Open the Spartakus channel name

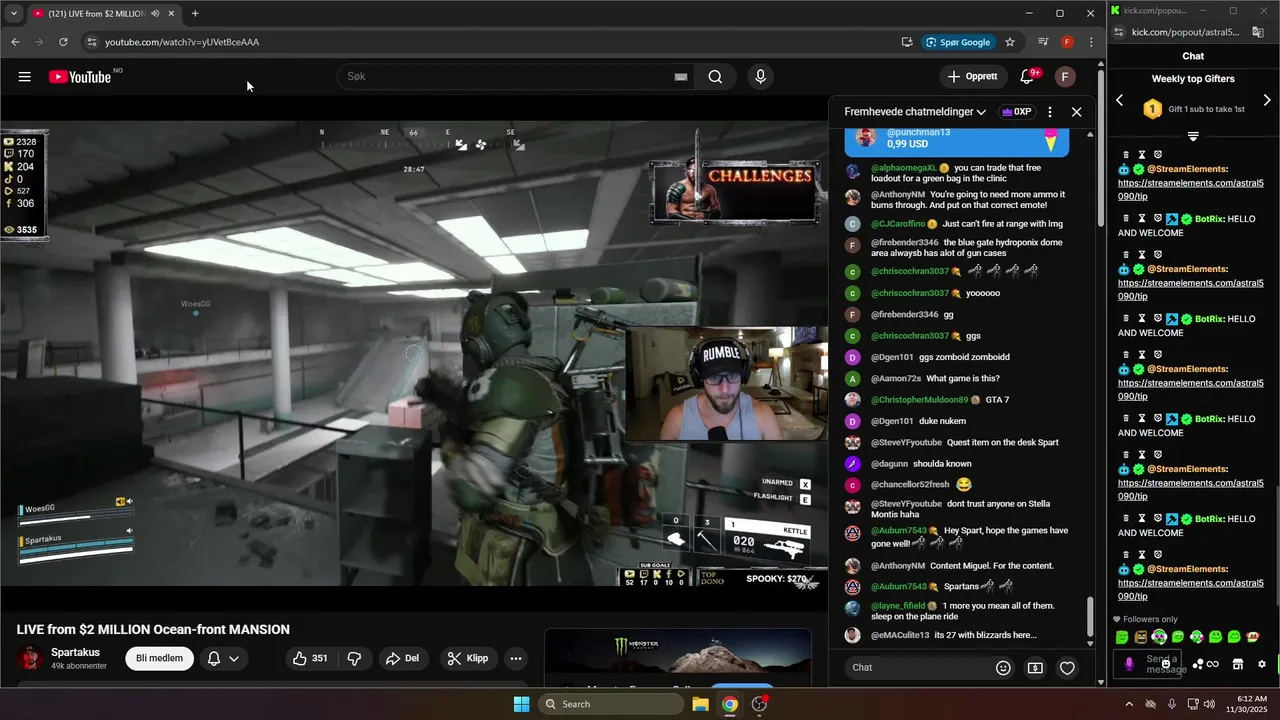[x=76, y=652]
